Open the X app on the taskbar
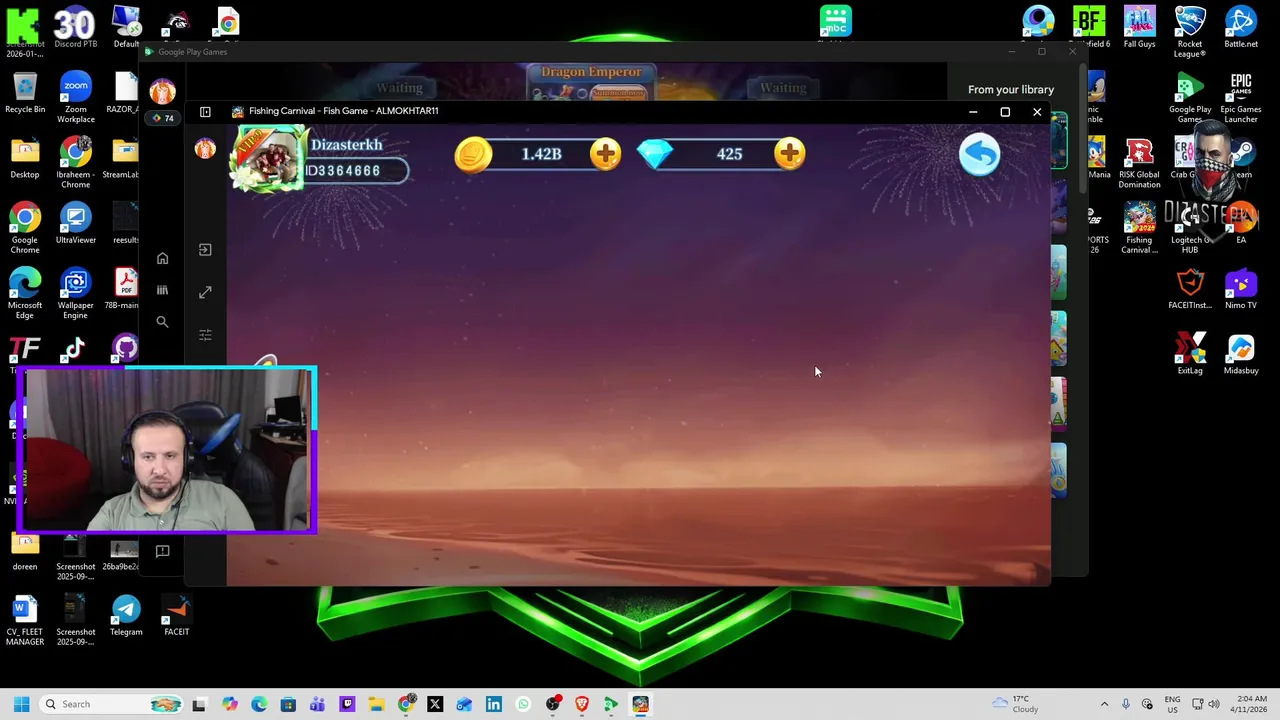 click(435, 704)
